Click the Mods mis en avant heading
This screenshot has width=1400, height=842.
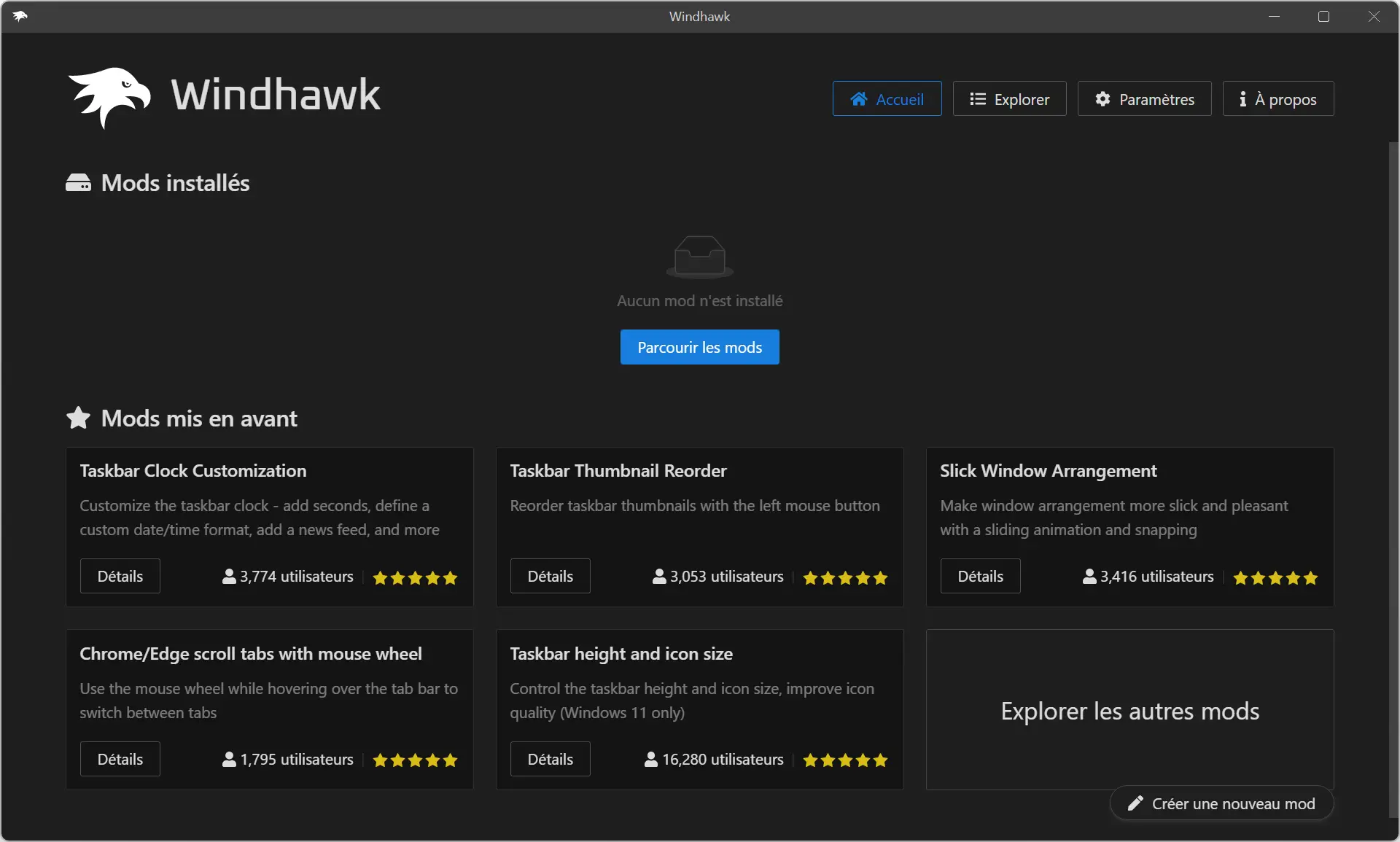pyautogui.click(x=199, y=418)
